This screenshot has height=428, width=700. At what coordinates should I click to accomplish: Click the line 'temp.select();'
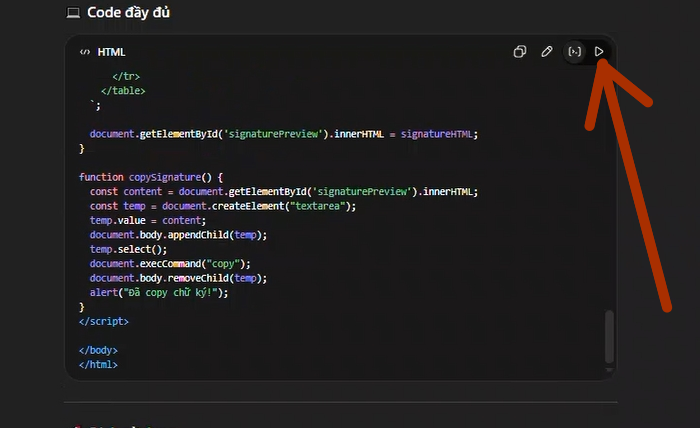pyautogui.click(x=129, y=249)
